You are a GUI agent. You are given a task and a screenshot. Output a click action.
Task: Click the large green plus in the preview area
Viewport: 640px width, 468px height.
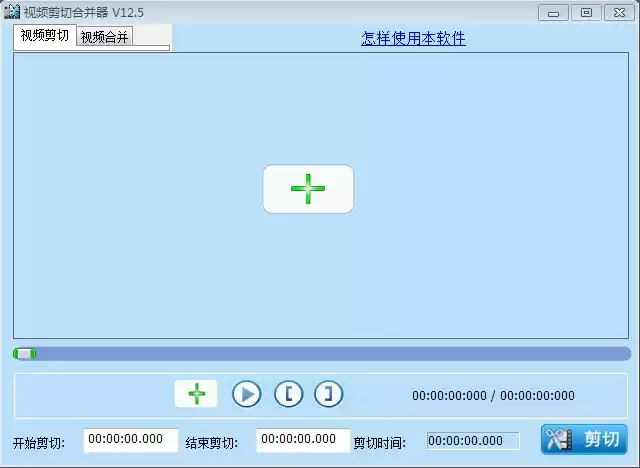pyautogui.click(x=308, y=189)
